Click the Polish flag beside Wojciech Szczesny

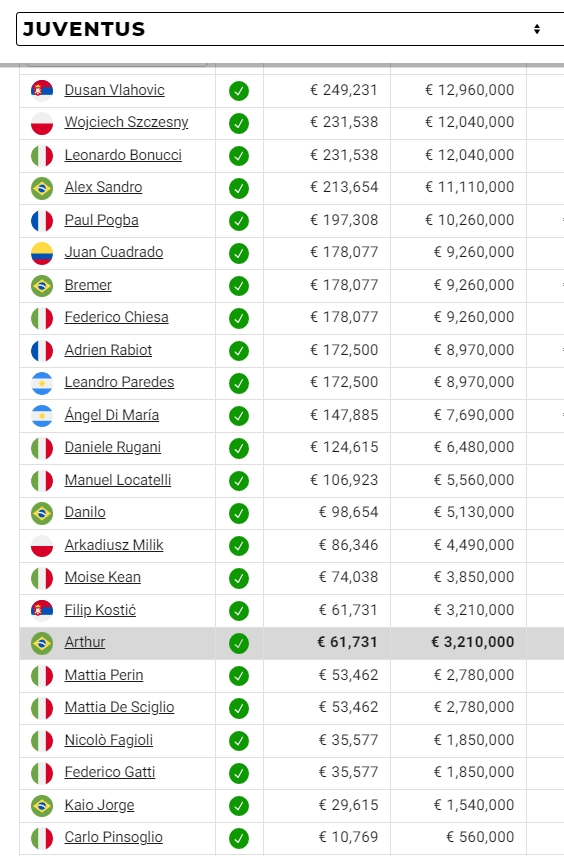click(x=42, y=123)
